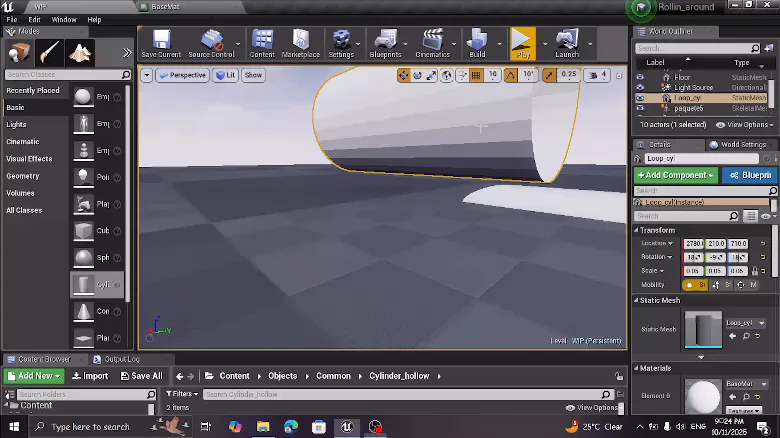780x438 pixels.
Task: Start Play in editor
Action: [523, 44]
